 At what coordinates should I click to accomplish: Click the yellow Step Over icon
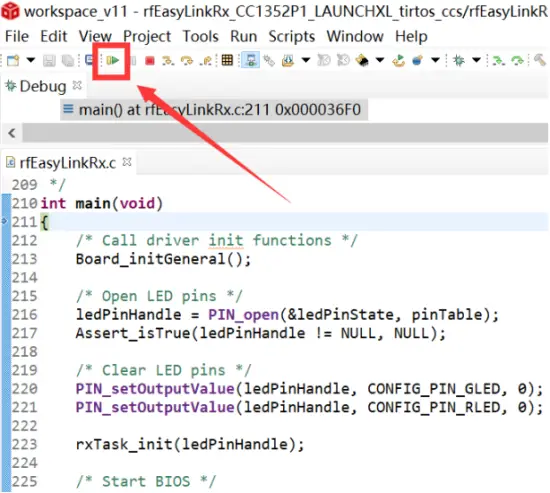click(x=187, y=61)
